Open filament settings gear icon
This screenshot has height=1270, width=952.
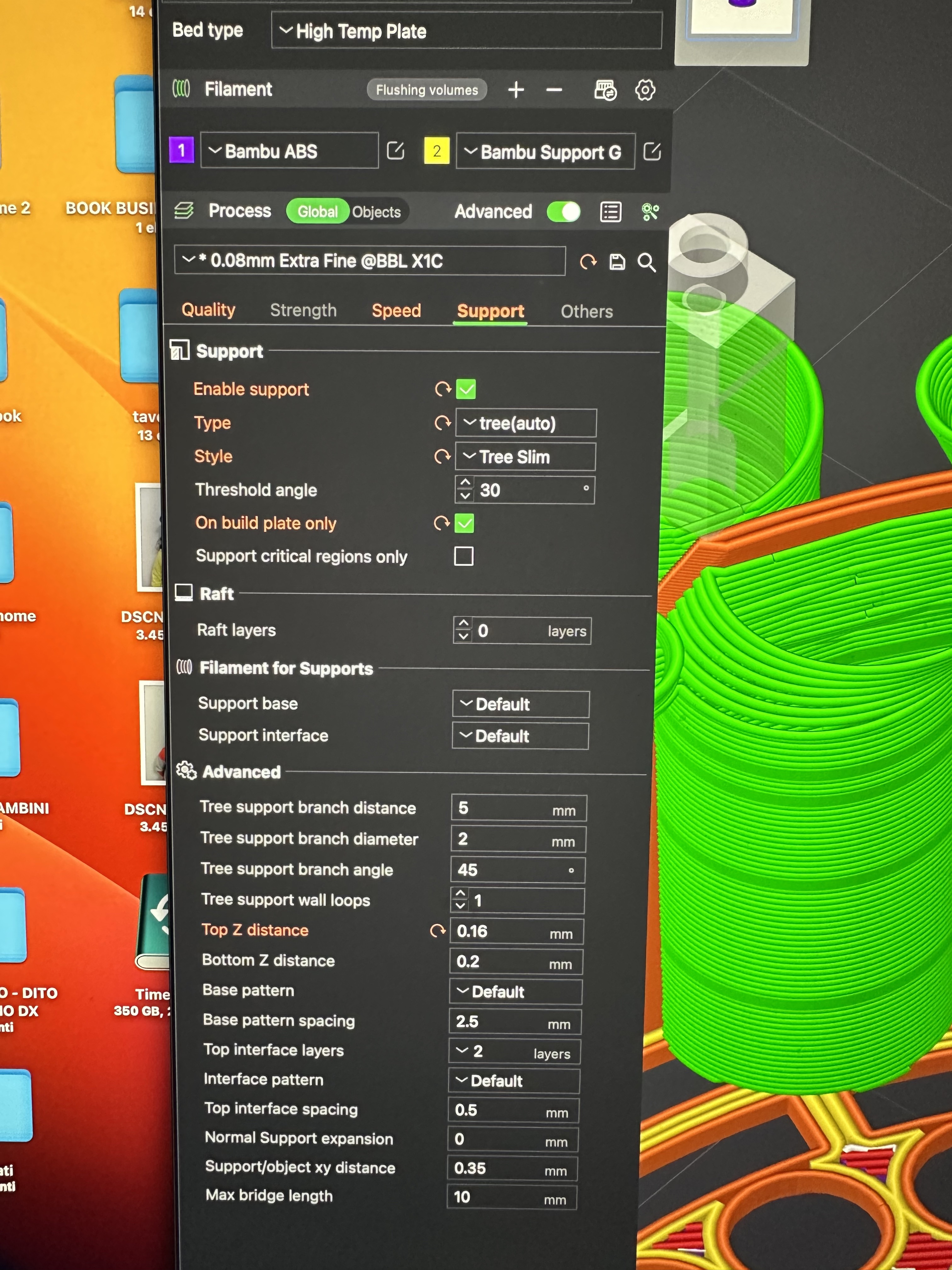[645, 90]
